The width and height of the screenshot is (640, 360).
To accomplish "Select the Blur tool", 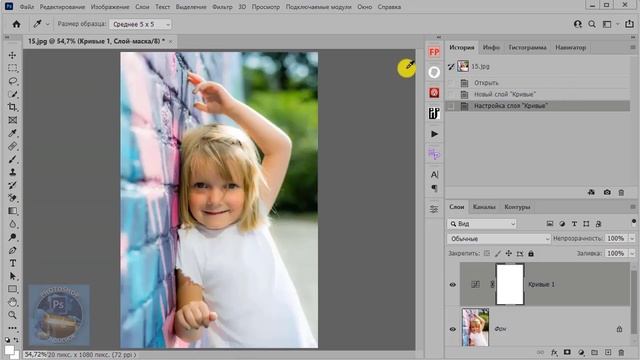I will point(12,224).
